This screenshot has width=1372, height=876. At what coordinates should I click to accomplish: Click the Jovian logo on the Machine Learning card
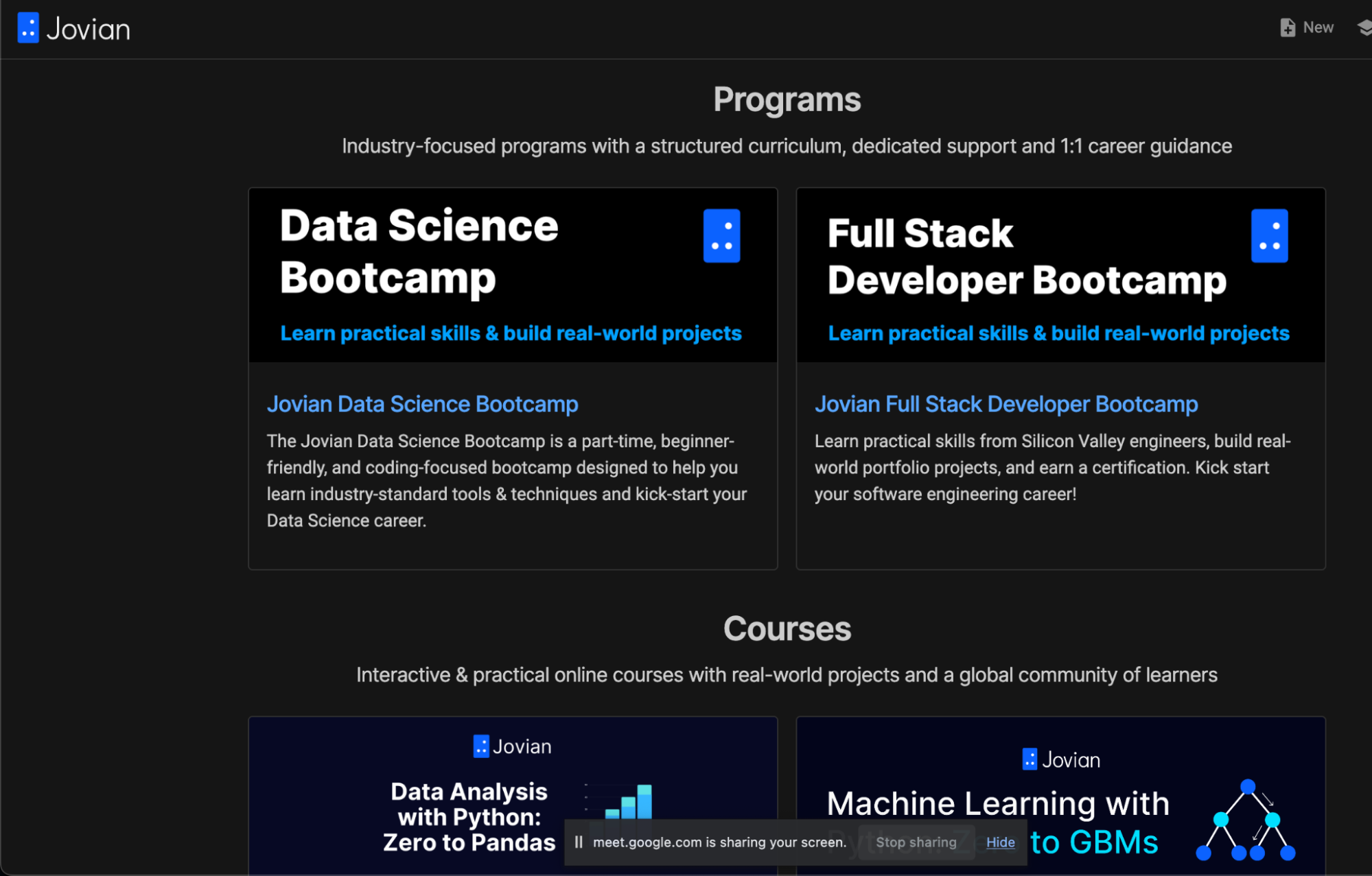tap(1061, 759)
